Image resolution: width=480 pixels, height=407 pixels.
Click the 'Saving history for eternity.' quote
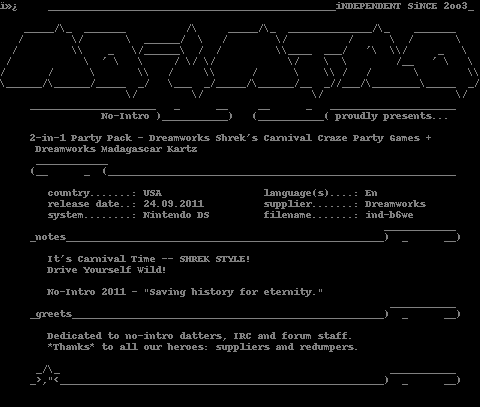pyautogui.click(x=233, y=292)
